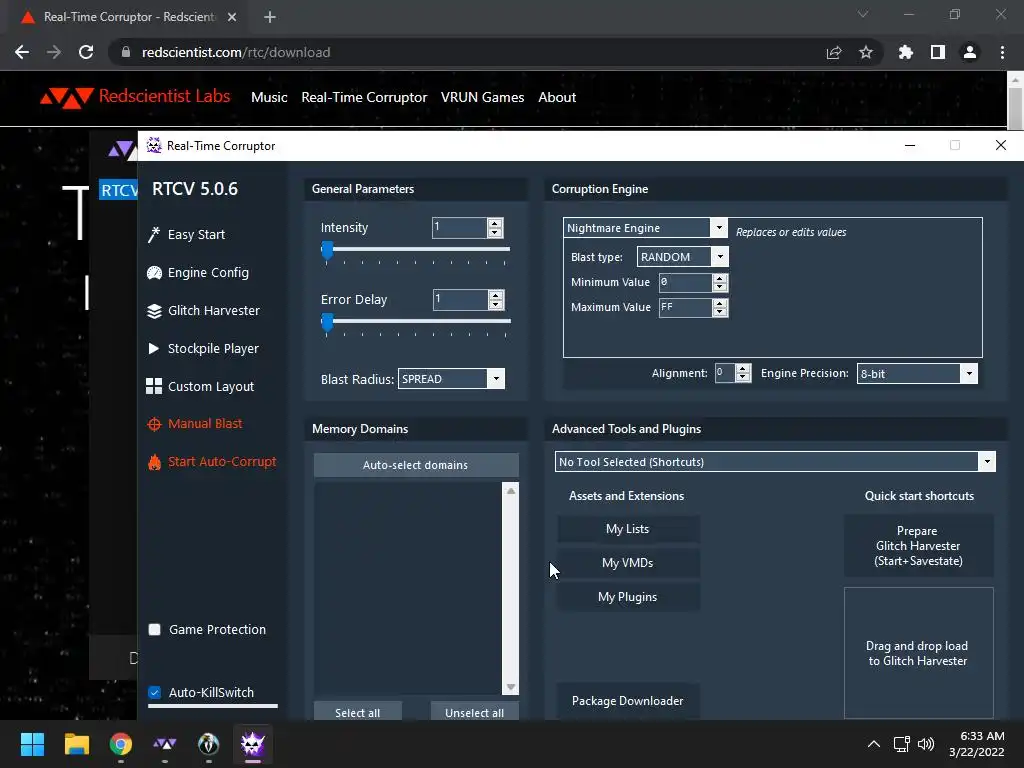The height and width of the screenshot is (768, 1024).
Task: Click Auto-select domains button
Action: click(416, 465)
